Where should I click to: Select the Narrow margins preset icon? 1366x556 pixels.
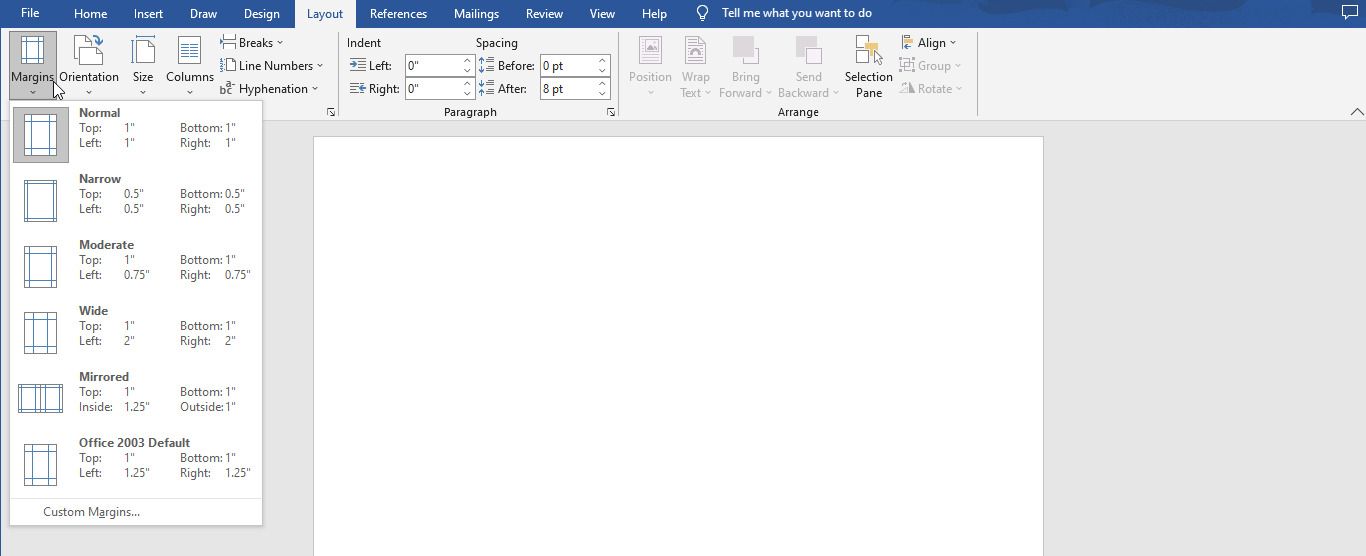41,200
